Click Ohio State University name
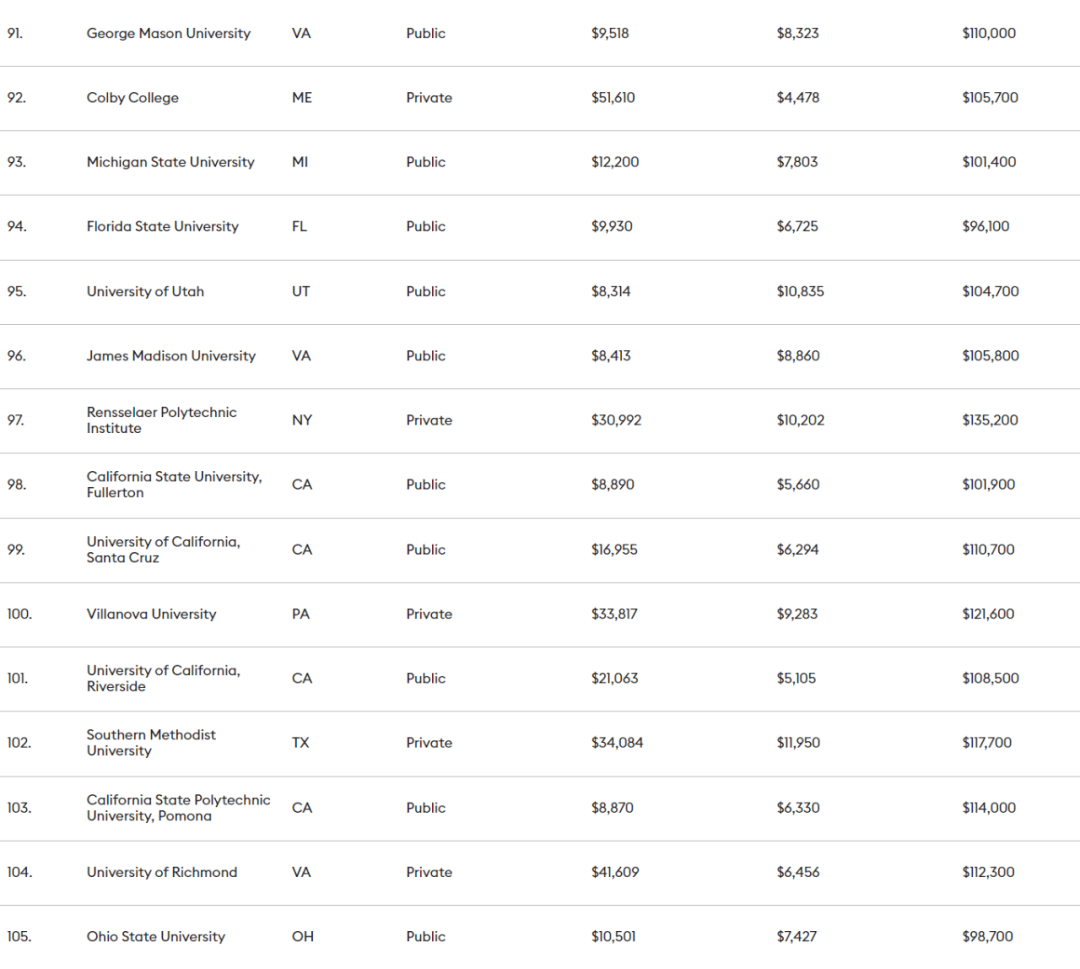This screenshot has width=1080, height=969. tap(155, 937)
